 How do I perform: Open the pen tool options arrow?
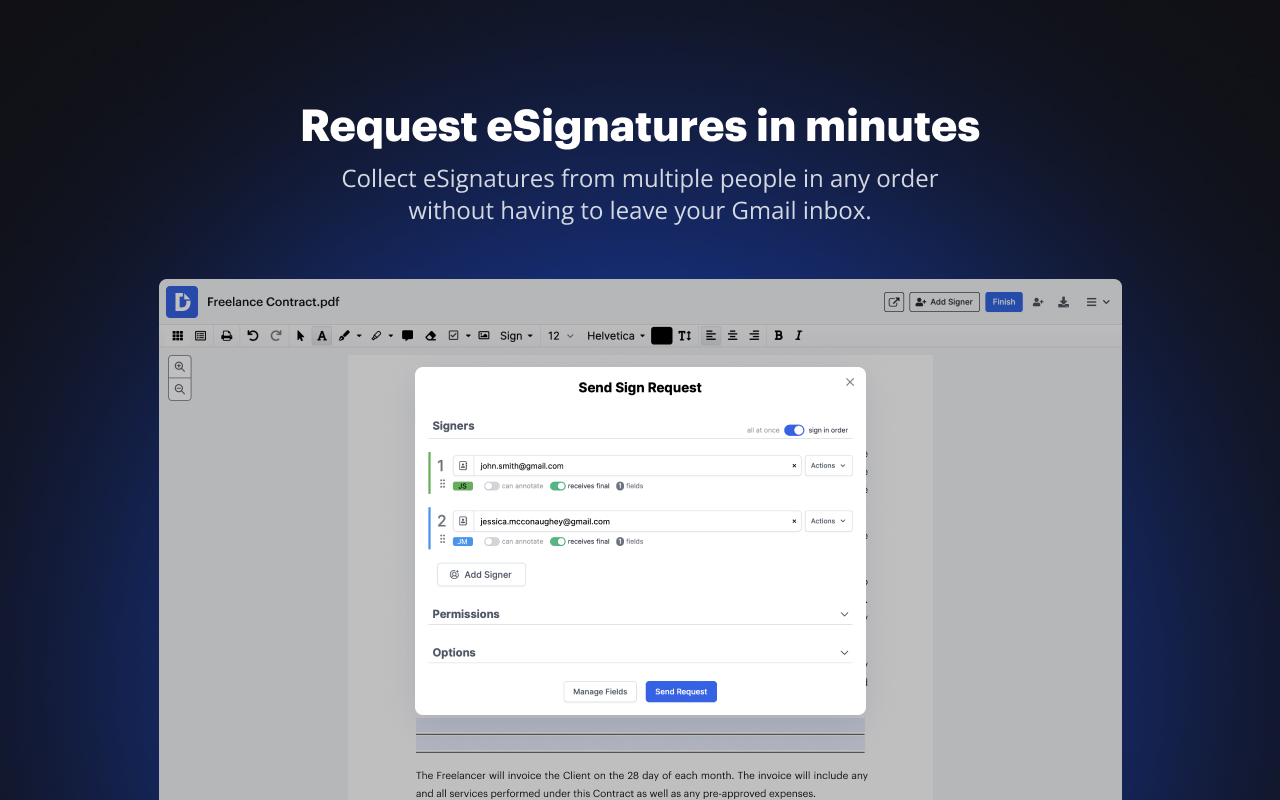click(359, 336)
